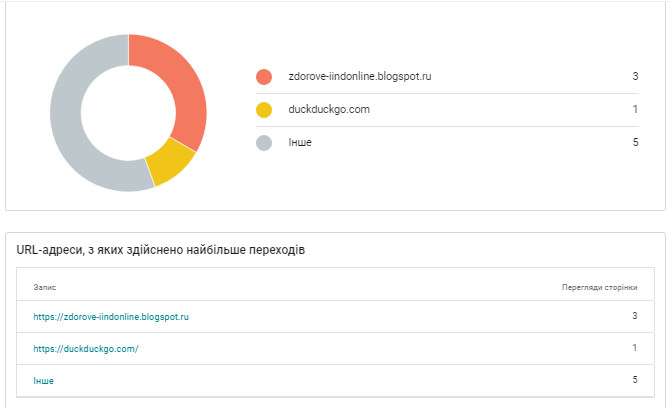Click the yellow duckduckgo.com legend dot
Viewport: 670px width, 408px height.
coord(264,110)
